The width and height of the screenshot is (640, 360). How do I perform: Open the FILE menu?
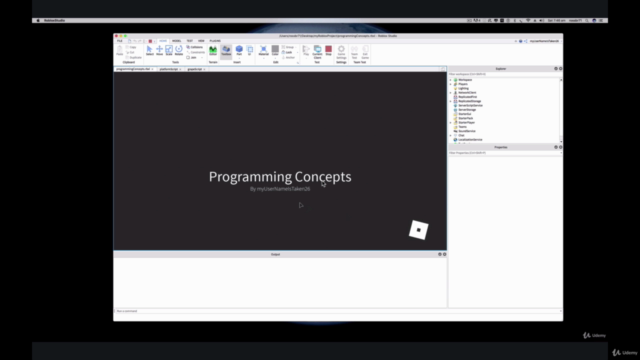[120, 41]
